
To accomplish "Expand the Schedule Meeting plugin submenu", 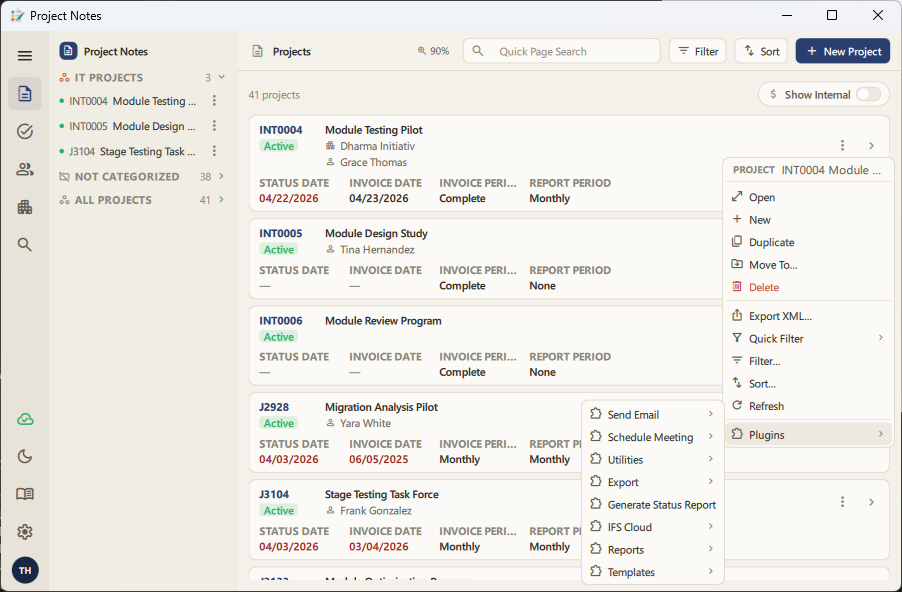I will (652, 437).
